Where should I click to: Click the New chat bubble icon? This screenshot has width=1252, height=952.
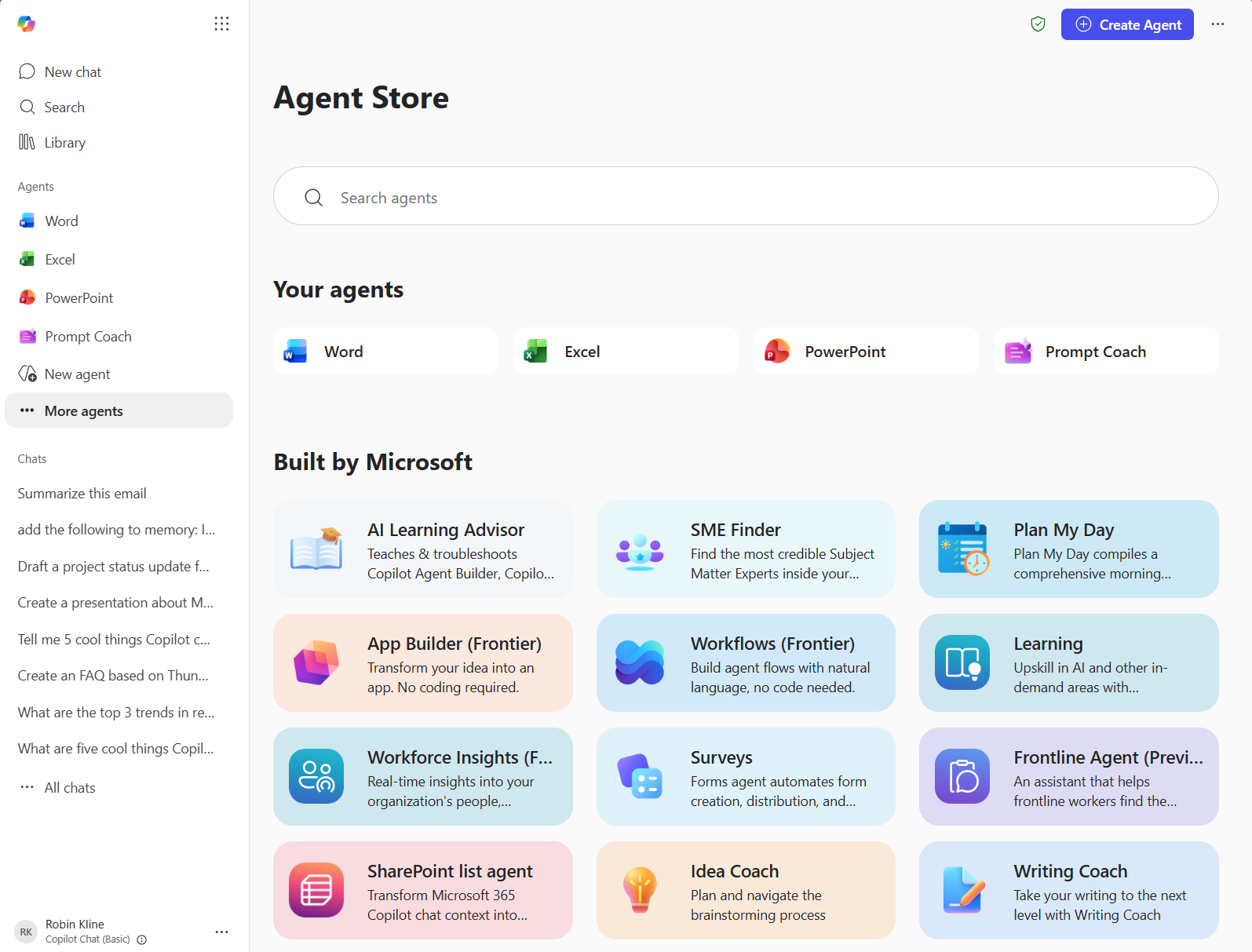click(27, 71)
